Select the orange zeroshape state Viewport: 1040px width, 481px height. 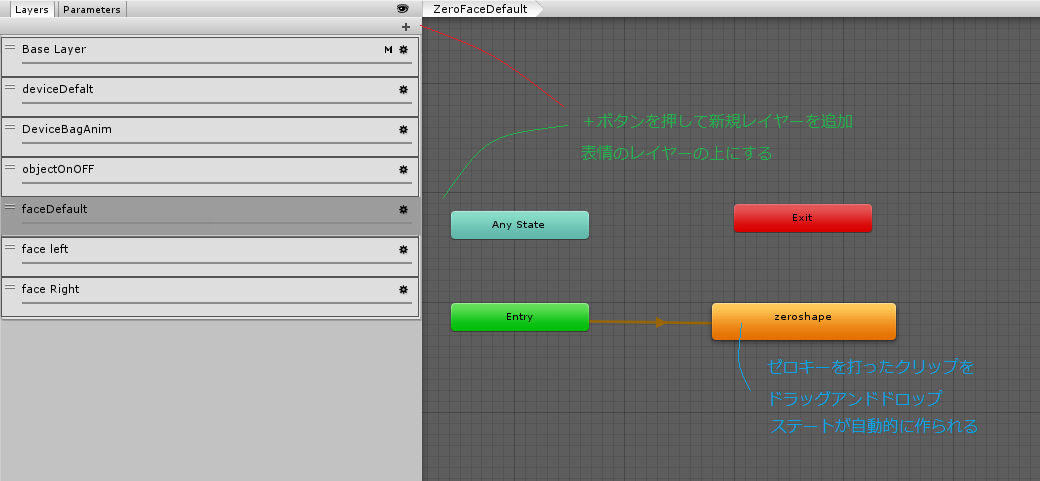pyautogui.click(x=804, y=321)
